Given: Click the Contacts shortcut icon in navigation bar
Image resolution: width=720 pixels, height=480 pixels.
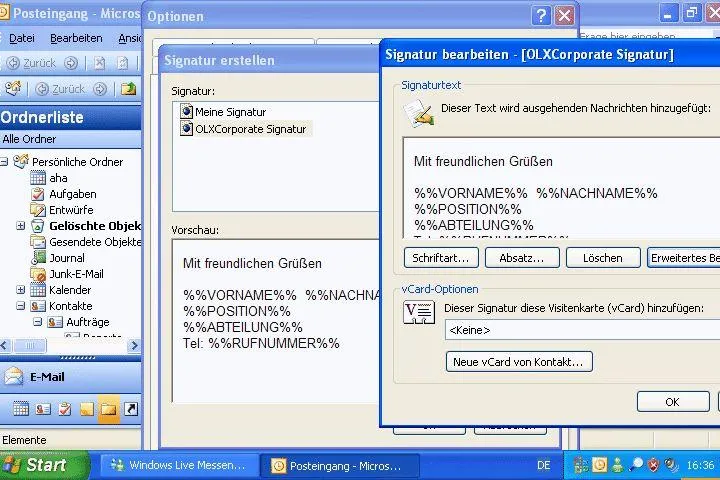Looking at the screenshot, I should click(x=43, y=409).
